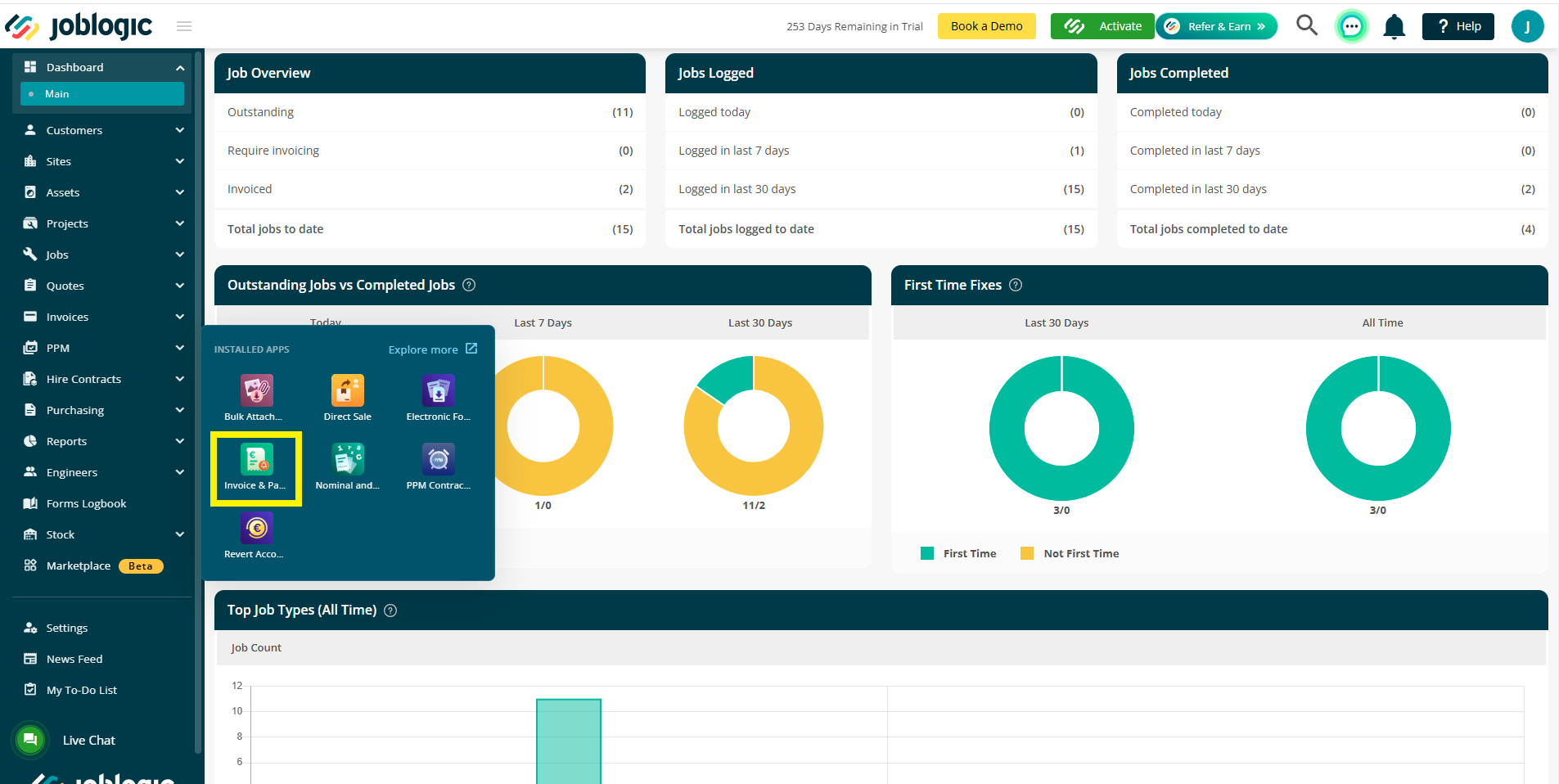This screenshot has width=1559, height=784.
Task: Click the All Time first time fixes donut
Action: point(1378,428)
